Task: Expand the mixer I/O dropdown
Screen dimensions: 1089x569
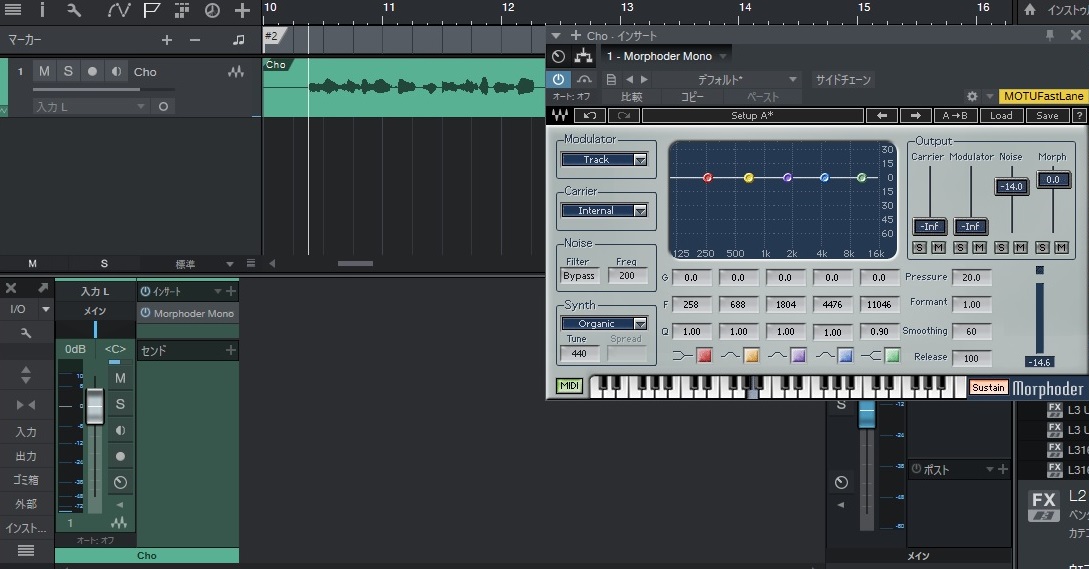Action: (x=46, y=309)
